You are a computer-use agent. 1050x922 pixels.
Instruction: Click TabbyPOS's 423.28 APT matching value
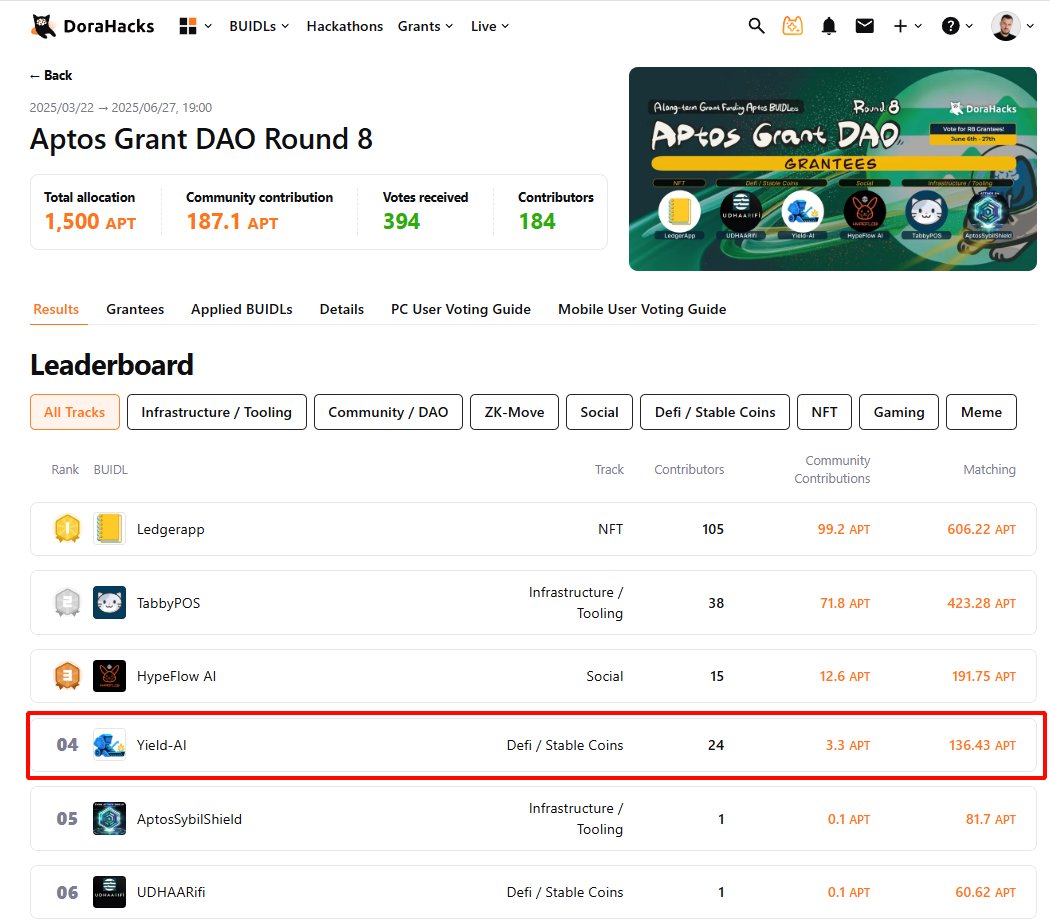tap(981, 603)
